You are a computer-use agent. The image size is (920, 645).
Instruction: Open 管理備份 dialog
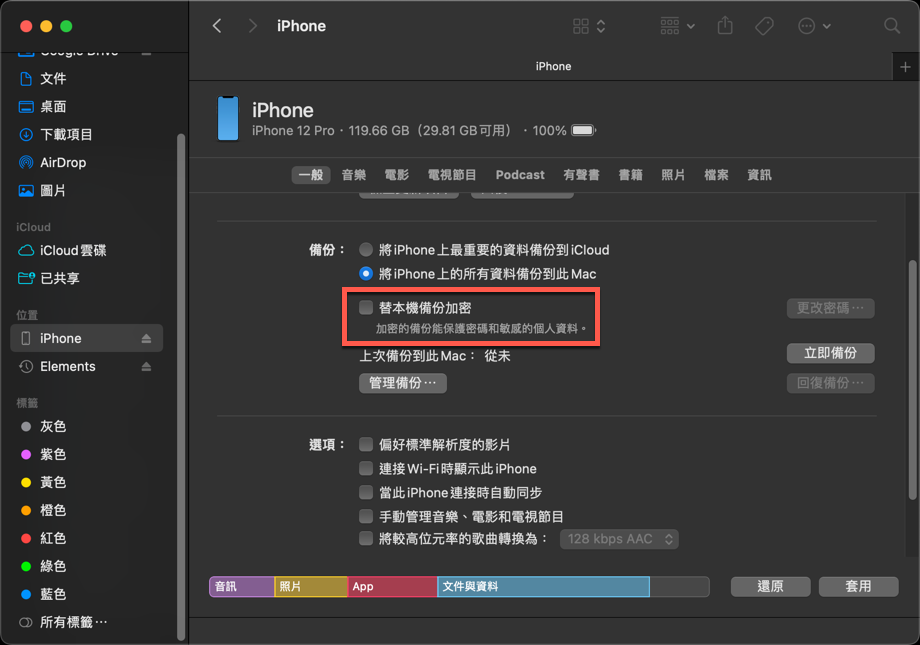[x=402, y=383]
